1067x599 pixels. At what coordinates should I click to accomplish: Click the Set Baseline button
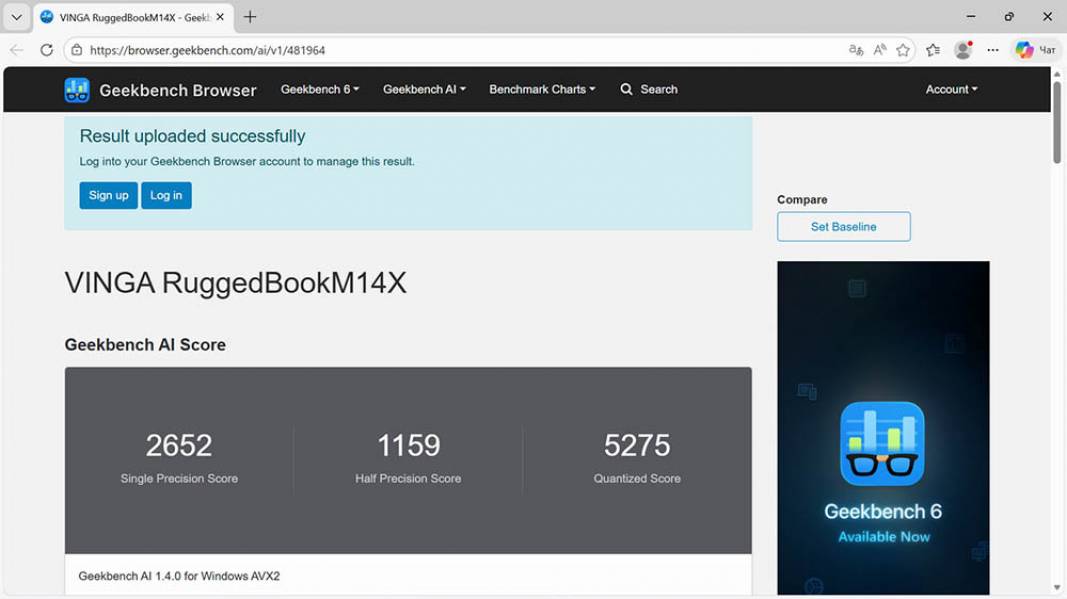pyautogui.click(x=843, y=227)
